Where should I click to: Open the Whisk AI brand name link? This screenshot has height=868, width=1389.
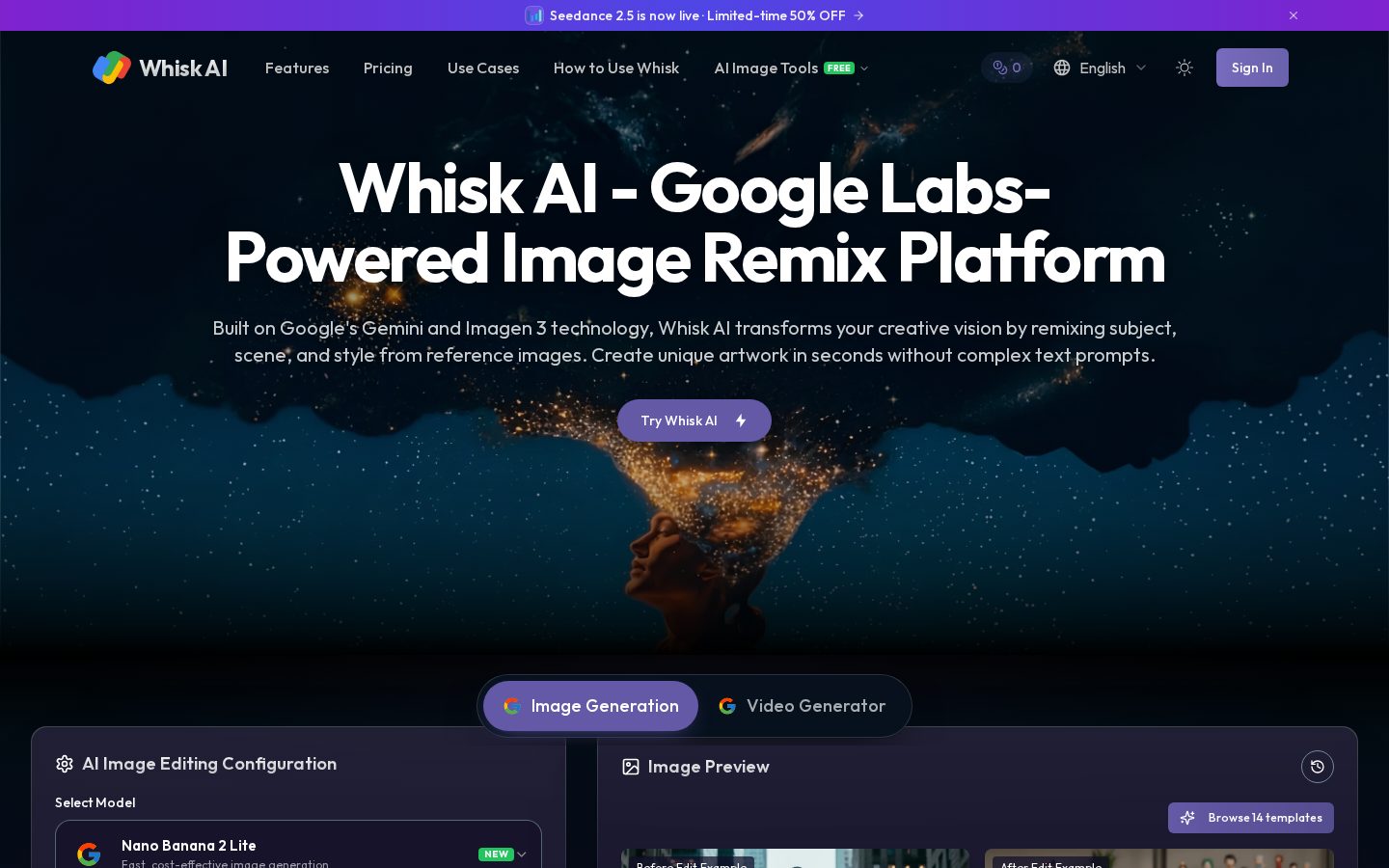(x=183, y=68)
